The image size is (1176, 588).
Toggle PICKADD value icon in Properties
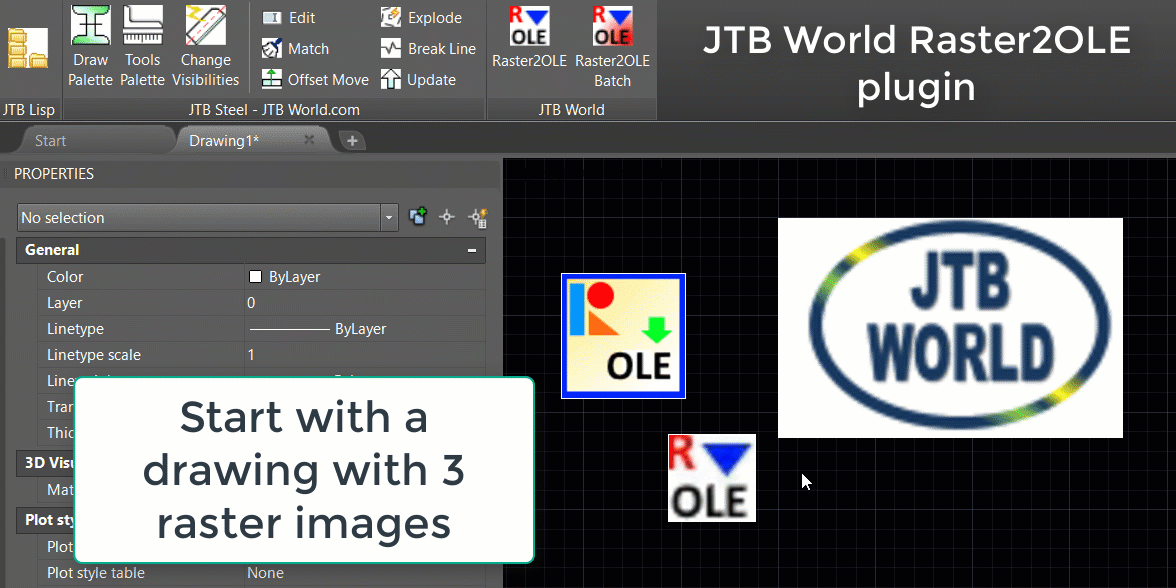click(417, 218)
